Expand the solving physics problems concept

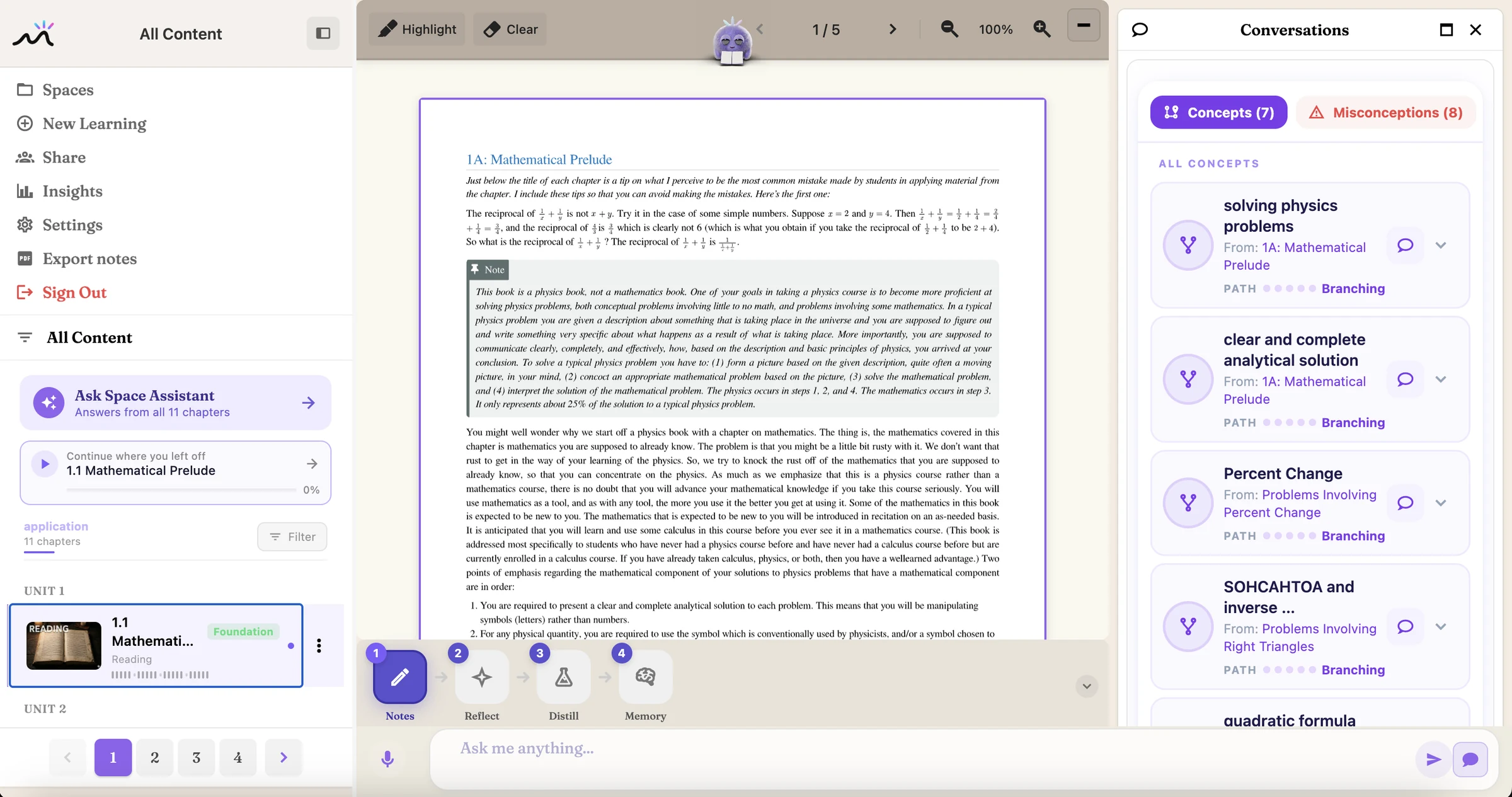(1441, 245)
